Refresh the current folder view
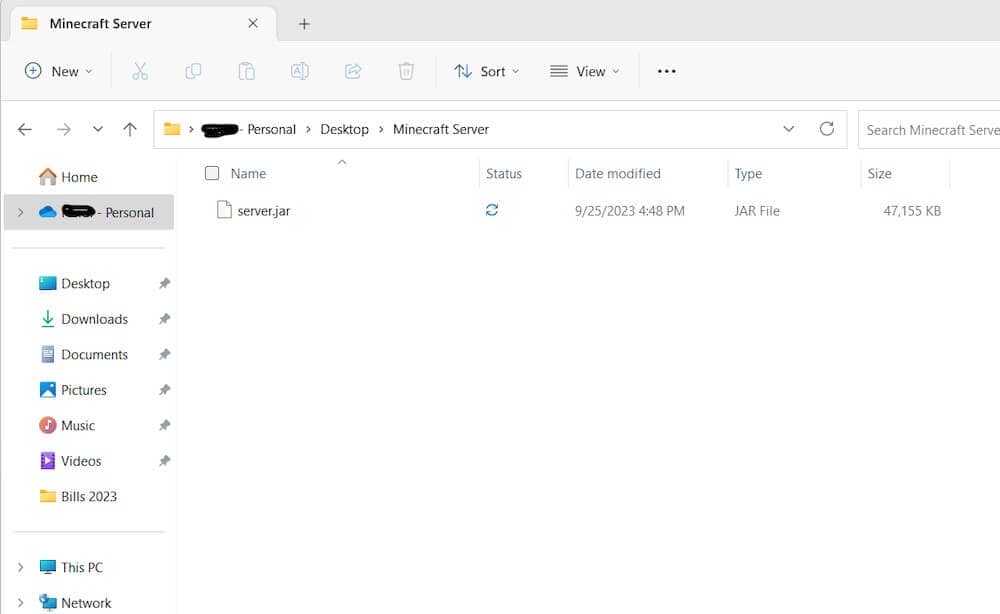The image size is (1000, 614). (828, 128)
